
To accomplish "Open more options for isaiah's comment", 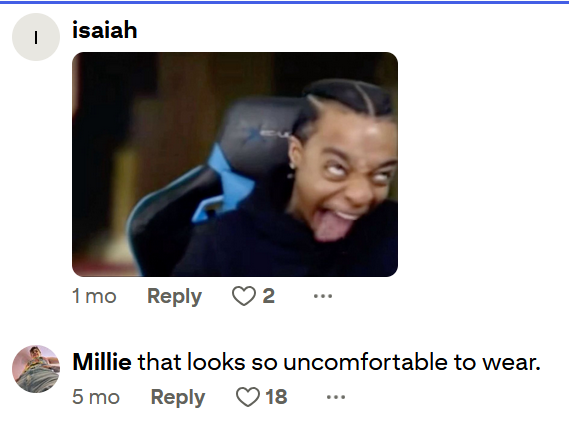I will (x=323, y=296).
